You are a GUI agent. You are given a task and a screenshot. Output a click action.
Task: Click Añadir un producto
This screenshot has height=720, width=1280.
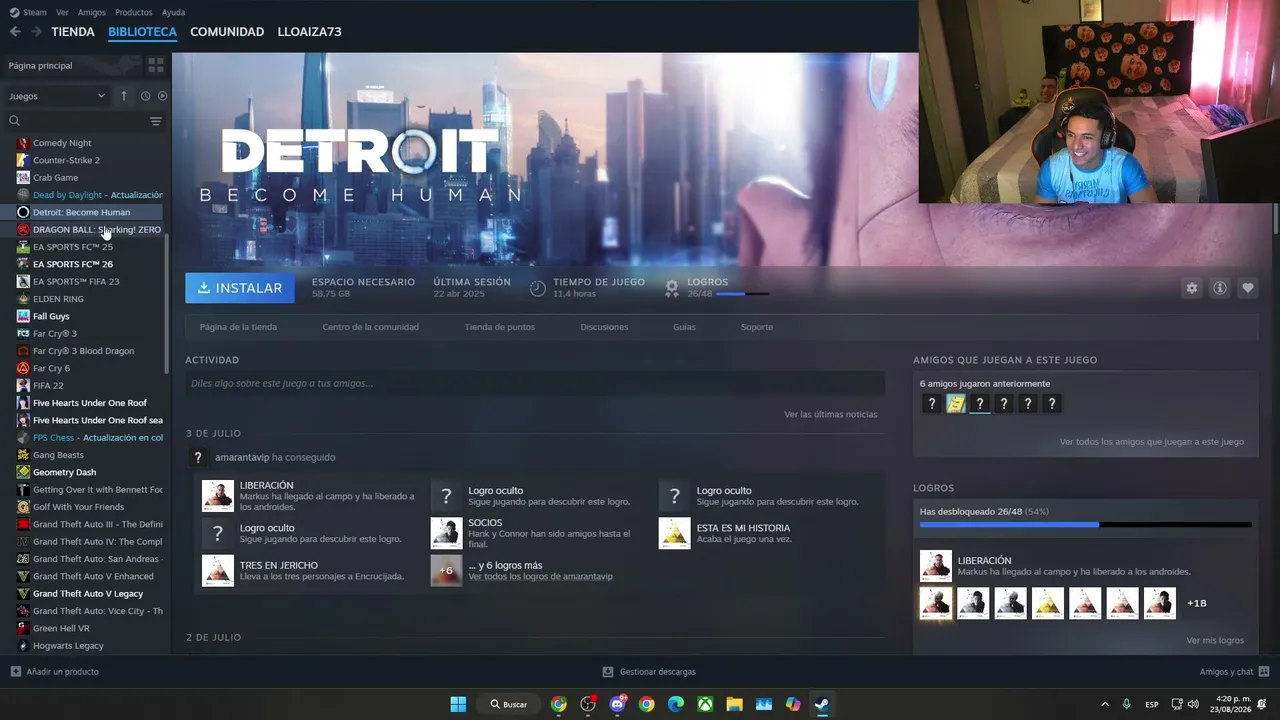pyautogui.click(x=55, y=672)
